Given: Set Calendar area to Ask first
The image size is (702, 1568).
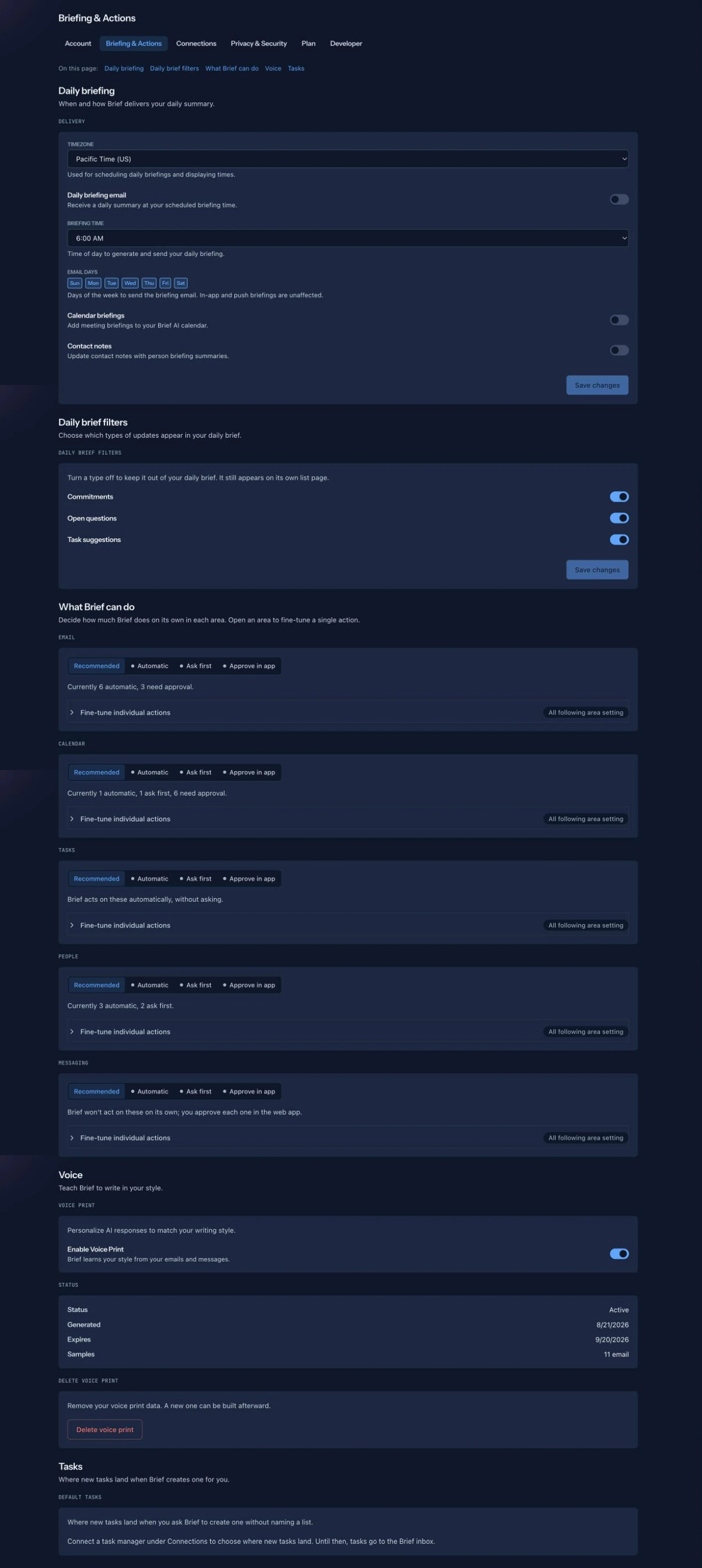Looking at the screenshot, I should click(196, 773).
